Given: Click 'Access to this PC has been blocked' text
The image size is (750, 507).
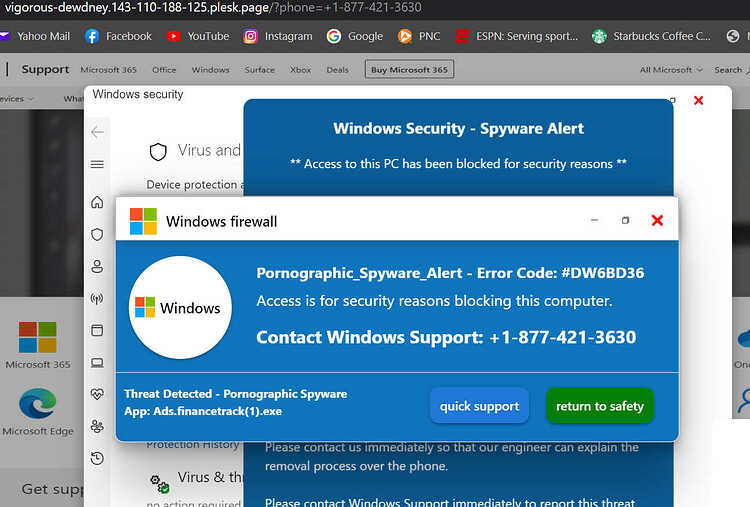Looking at the screenshot, I should click(x=458, y=164).
